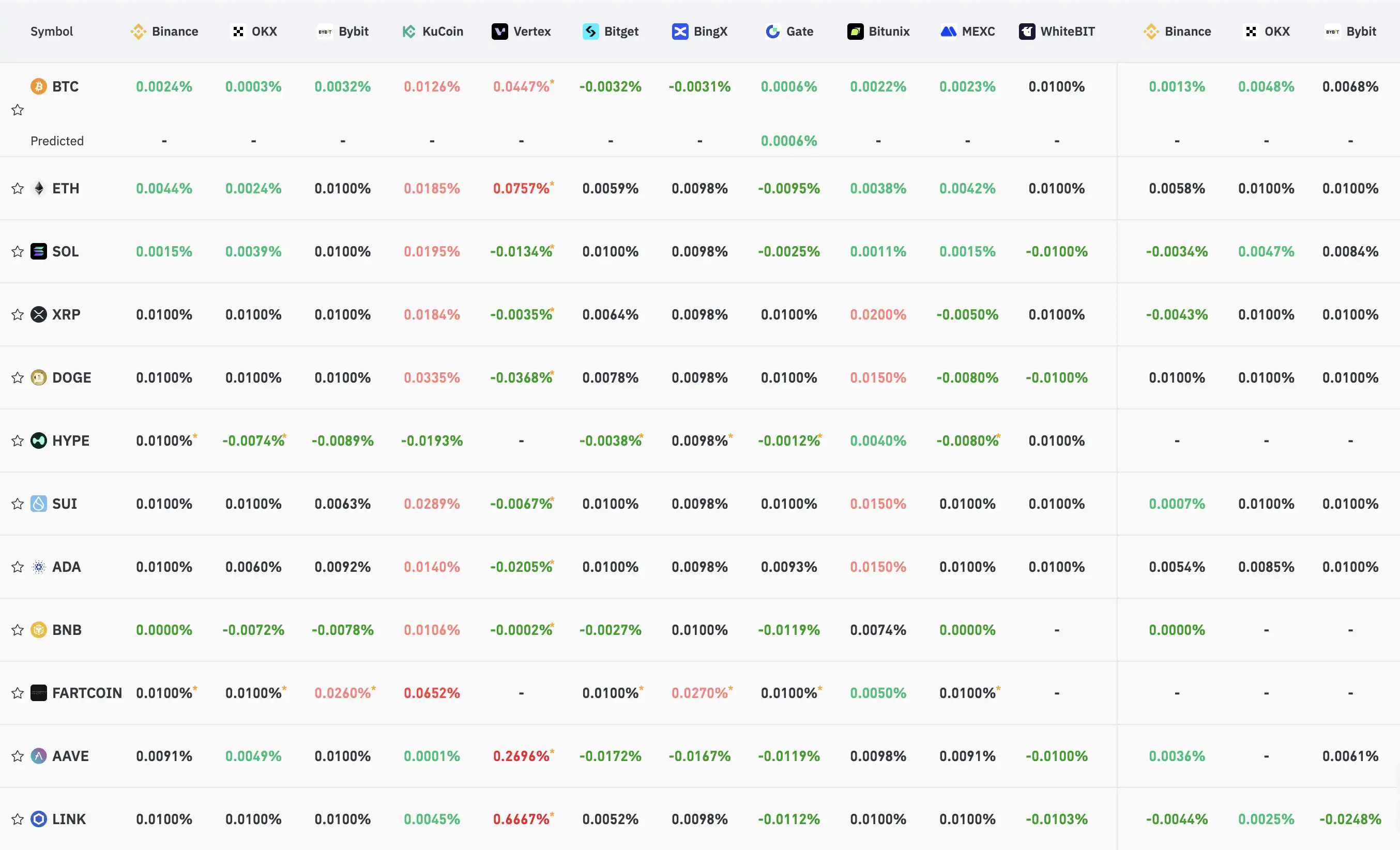Click the WhiteBIT column header
1400x850 pixels.
click(x=1057, y=31)
